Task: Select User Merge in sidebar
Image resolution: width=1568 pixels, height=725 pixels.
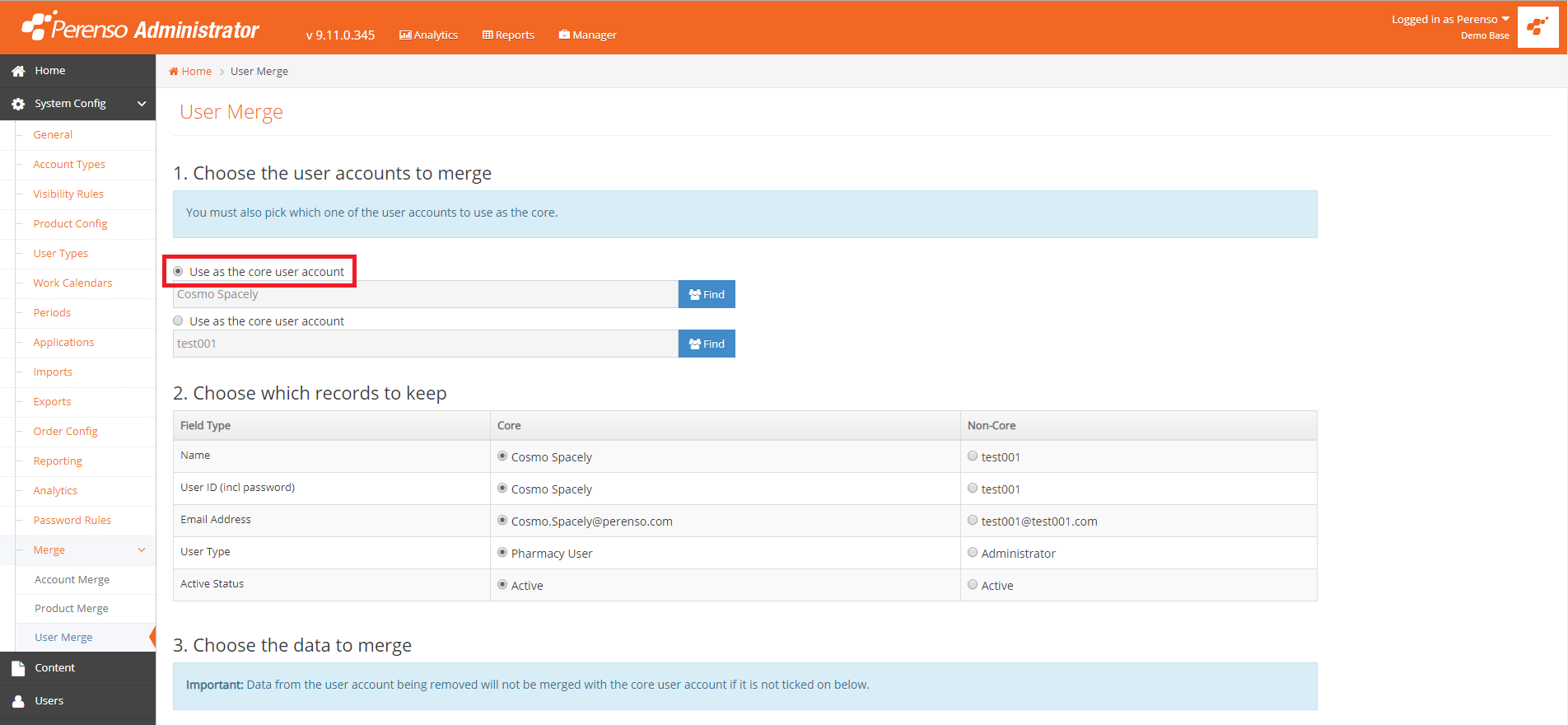Action: 63,637
